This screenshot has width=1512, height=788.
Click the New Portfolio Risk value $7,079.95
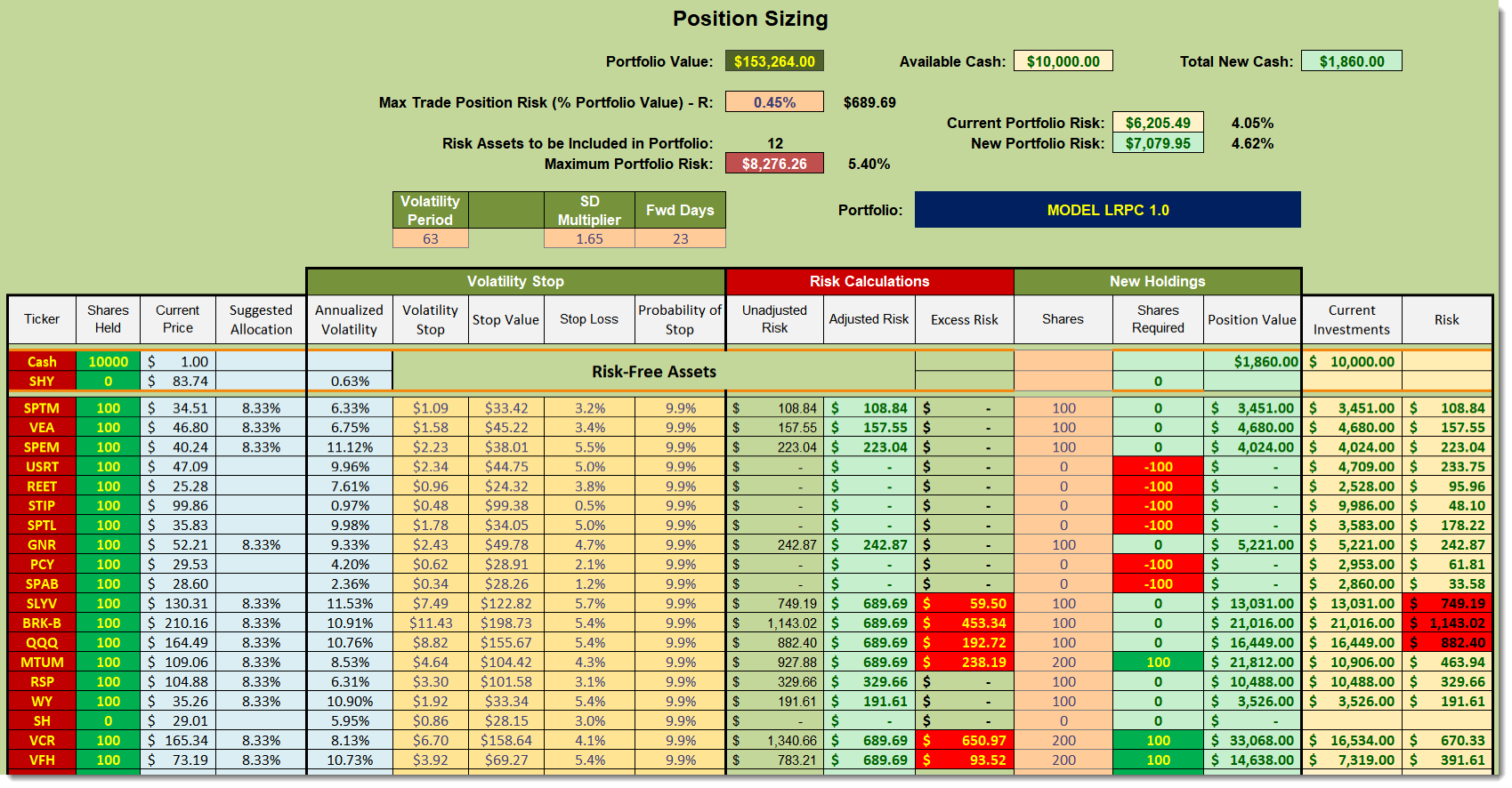coord(1158,143)
